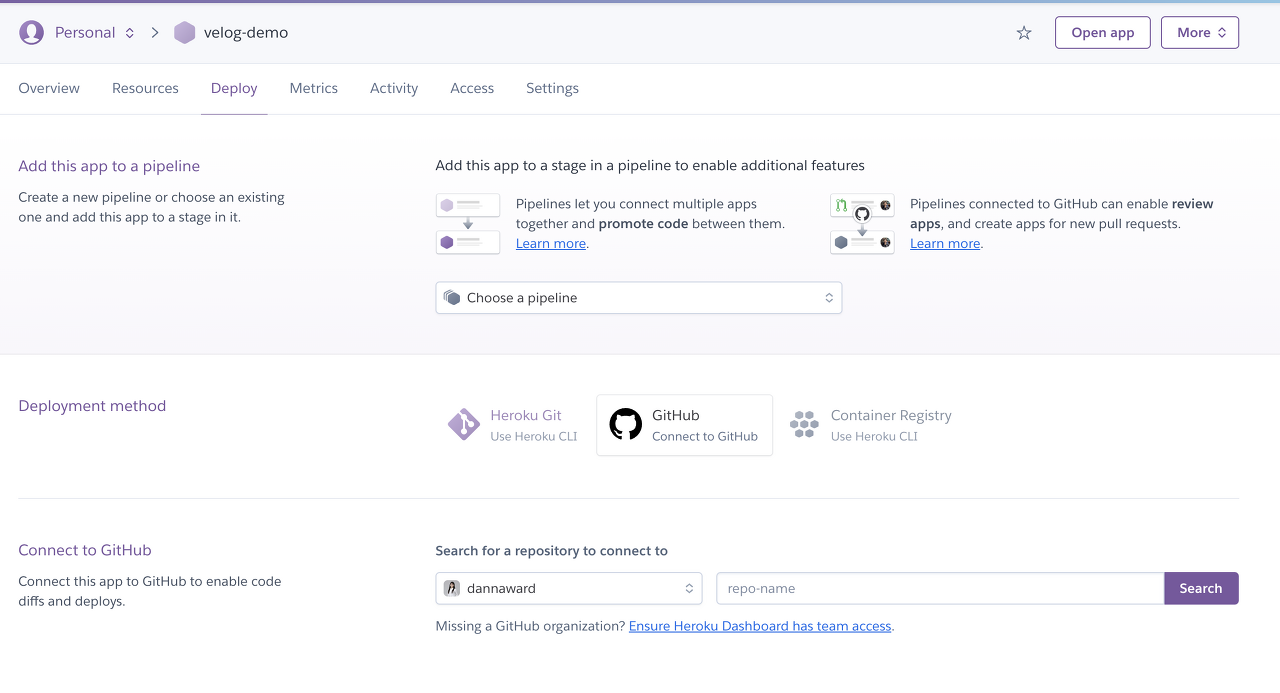This screenshot has width=1280, height=693.
Task: Click the Search repository button
Action: point(1201,588)
